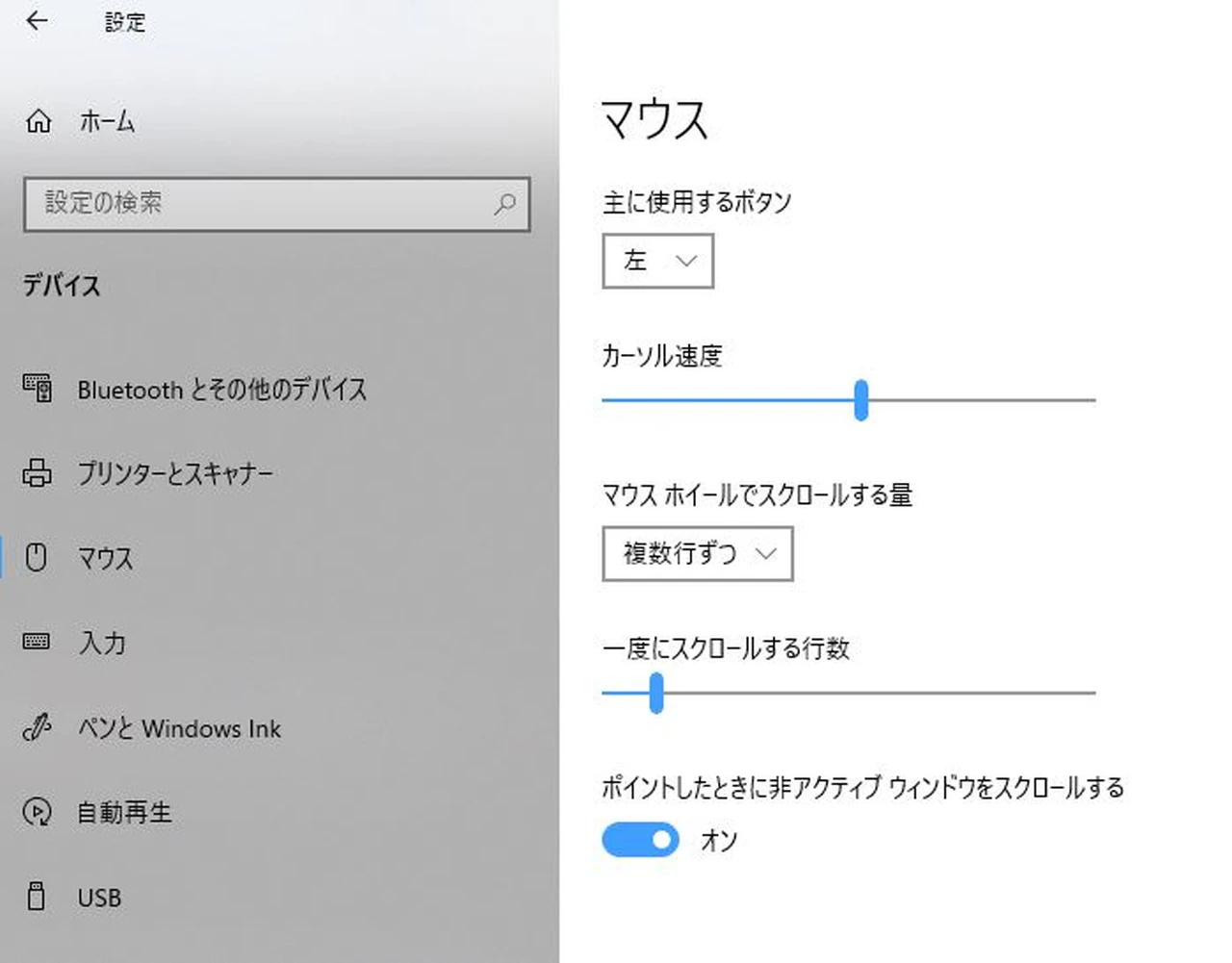
Task: Open the 自動再生 settings page
Action: (124, 813)
